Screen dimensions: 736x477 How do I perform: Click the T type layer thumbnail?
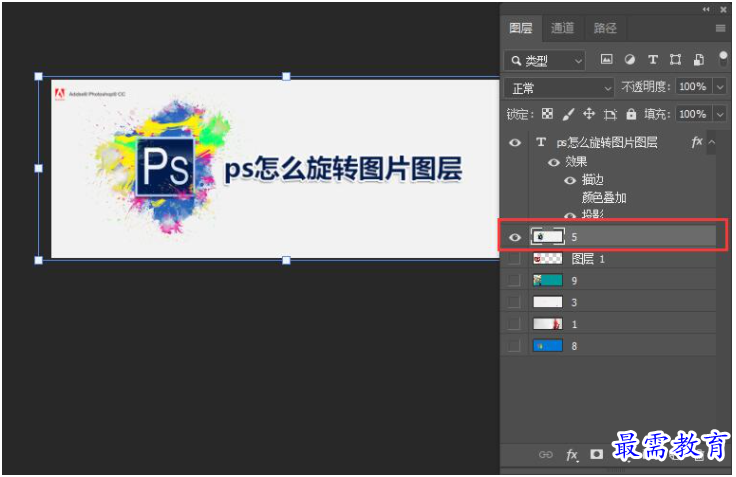click(541, 142)
